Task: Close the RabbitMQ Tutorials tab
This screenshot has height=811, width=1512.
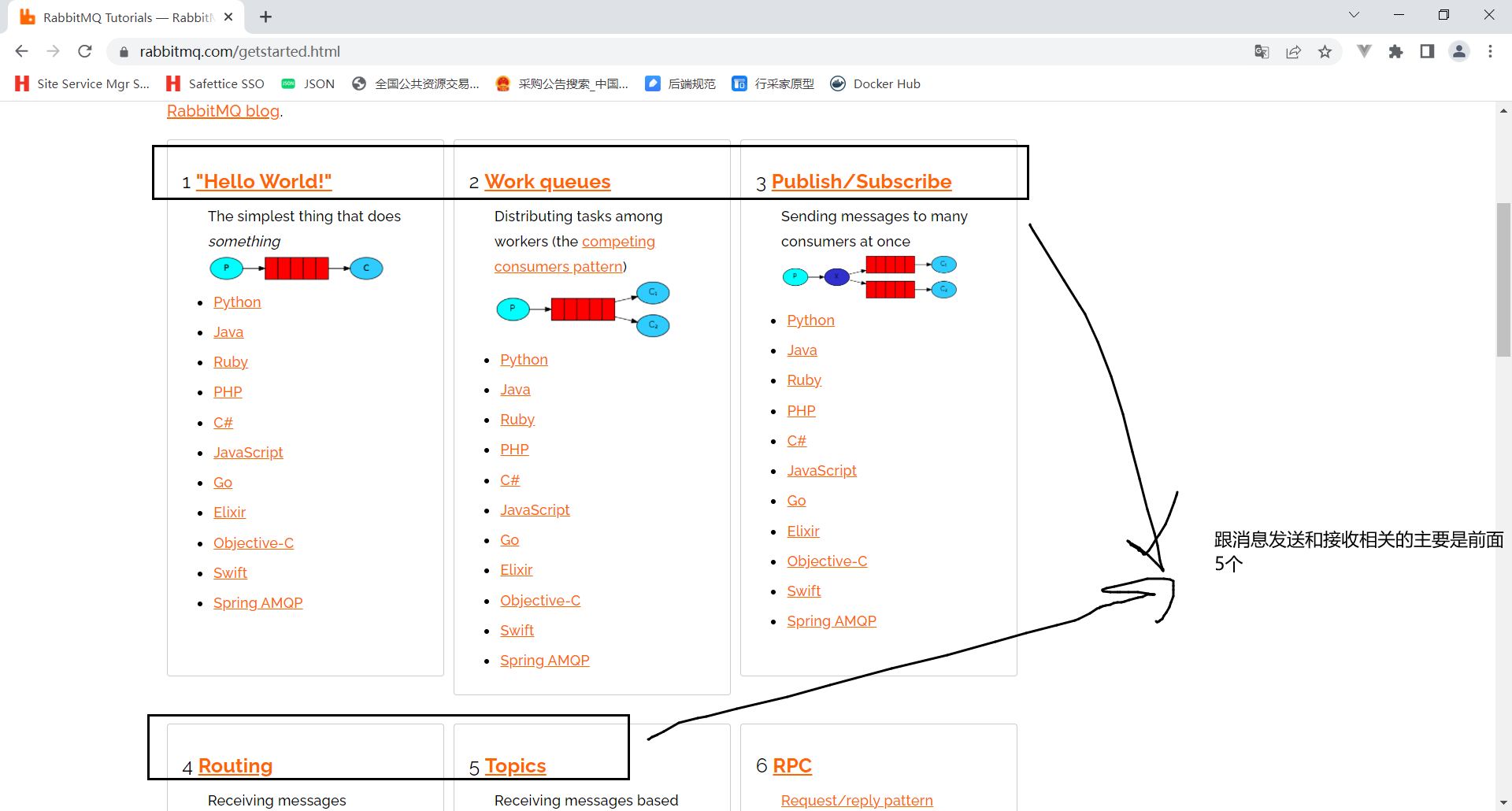Action: (x=228, y=17)
